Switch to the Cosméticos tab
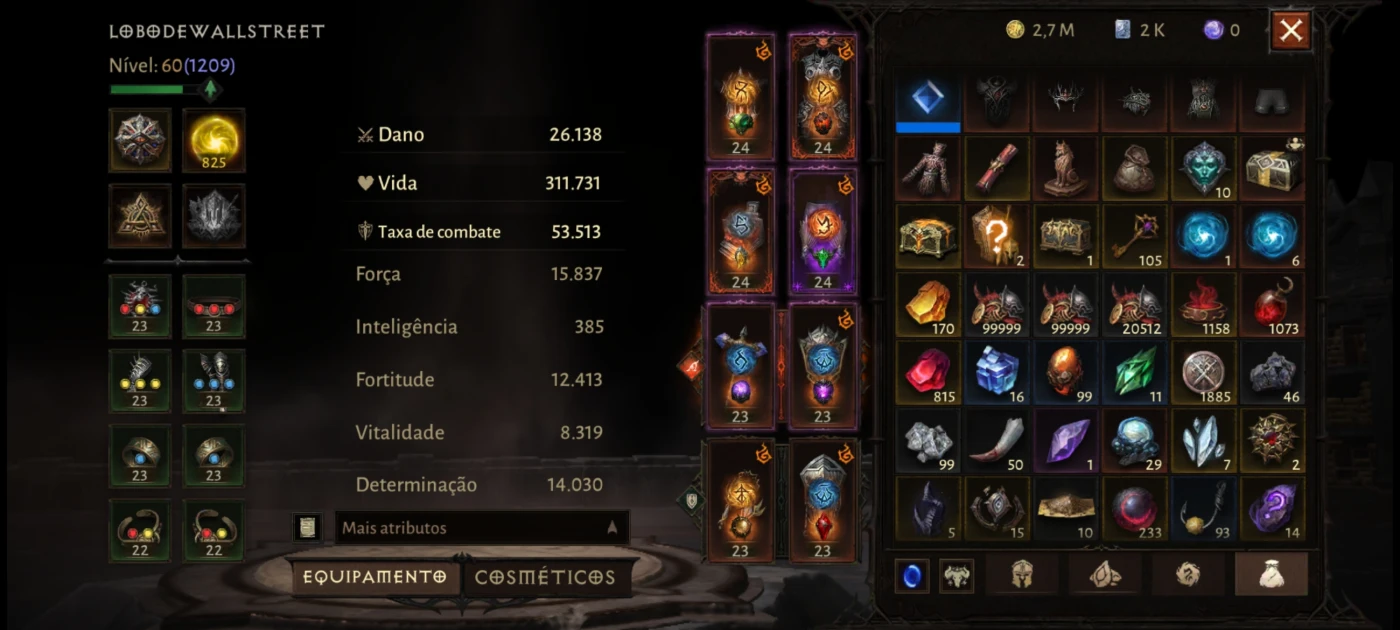Screen dimensions: 1400x630 click(x=545, y=577)
